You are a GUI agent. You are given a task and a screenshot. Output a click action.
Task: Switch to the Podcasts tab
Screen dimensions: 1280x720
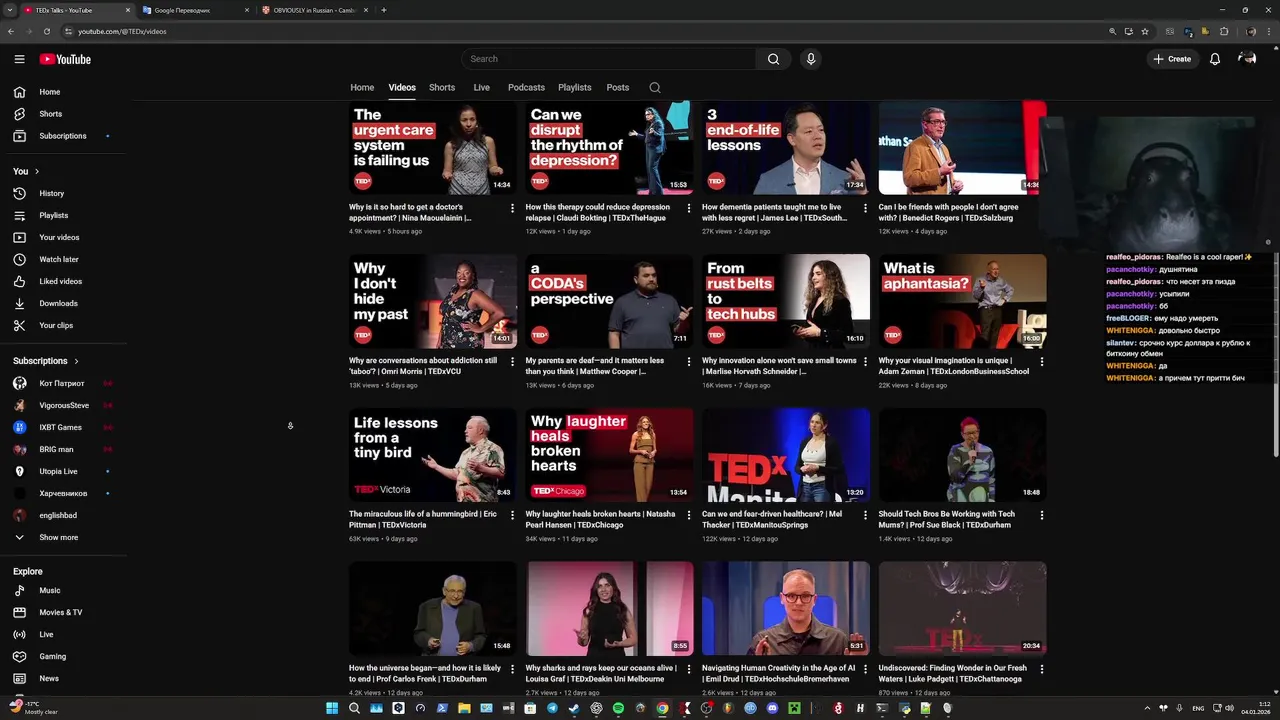click(x=526, y=87)
